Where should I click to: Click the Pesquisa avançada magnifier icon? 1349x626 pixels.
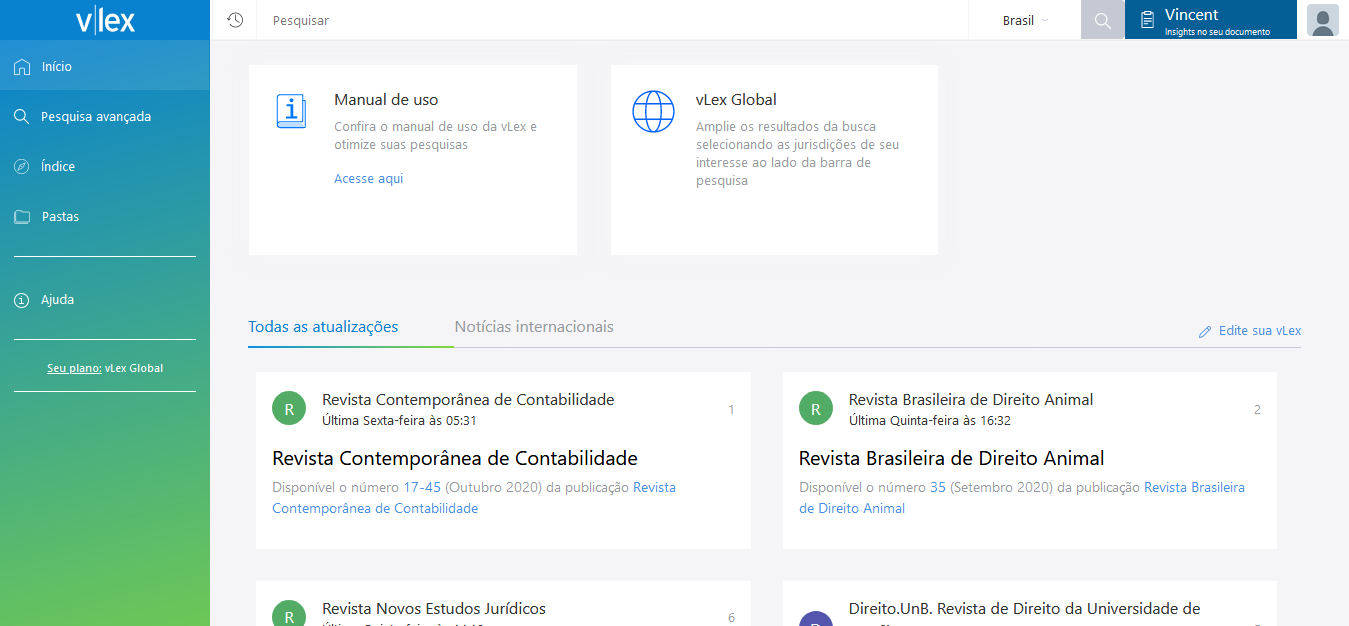pos(22,117)
